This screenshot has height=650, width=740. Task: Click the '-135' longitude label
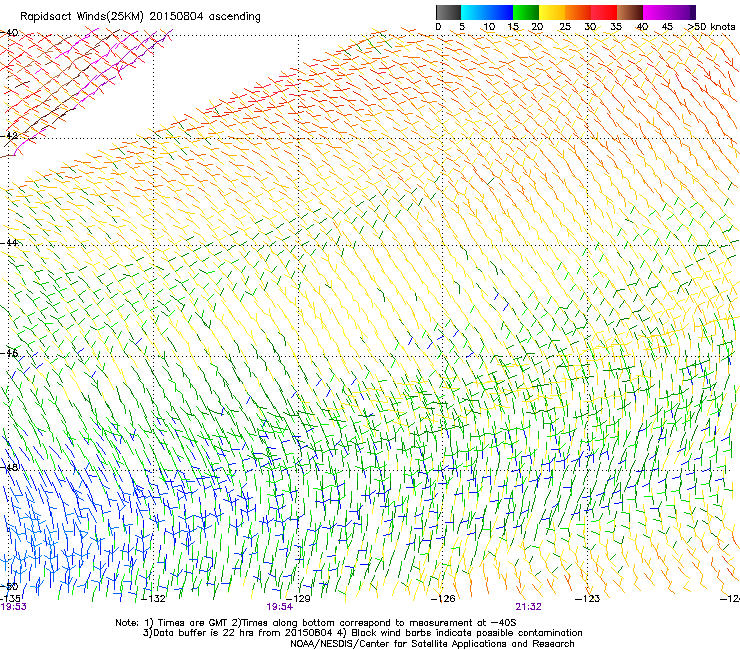tap(10, 599)
